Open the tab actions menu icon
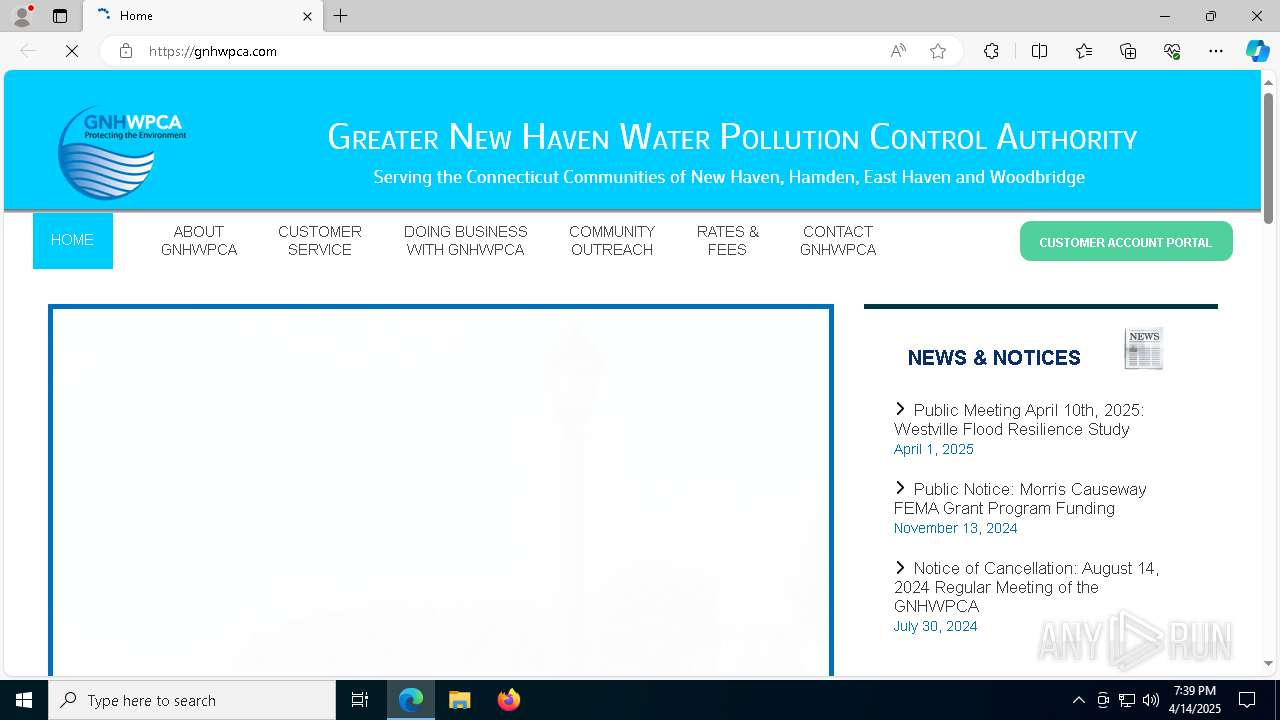The height and width of the screenshot is (720, 1280). pyautogui.click(x=60, y=16)
